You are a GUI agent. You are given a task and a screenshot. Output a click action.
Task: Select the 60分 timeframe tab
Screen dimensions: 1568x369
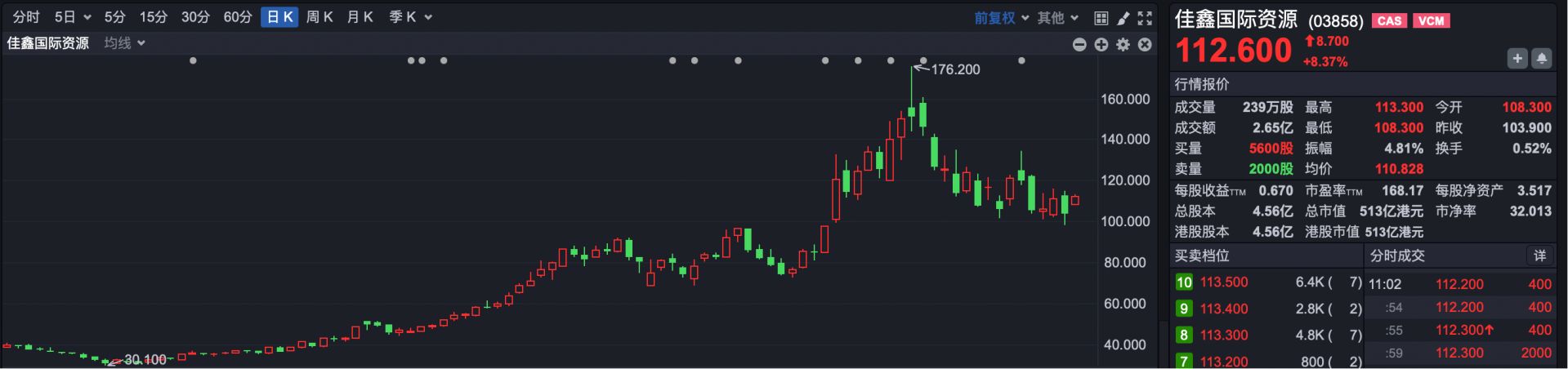tap(238, 17)
